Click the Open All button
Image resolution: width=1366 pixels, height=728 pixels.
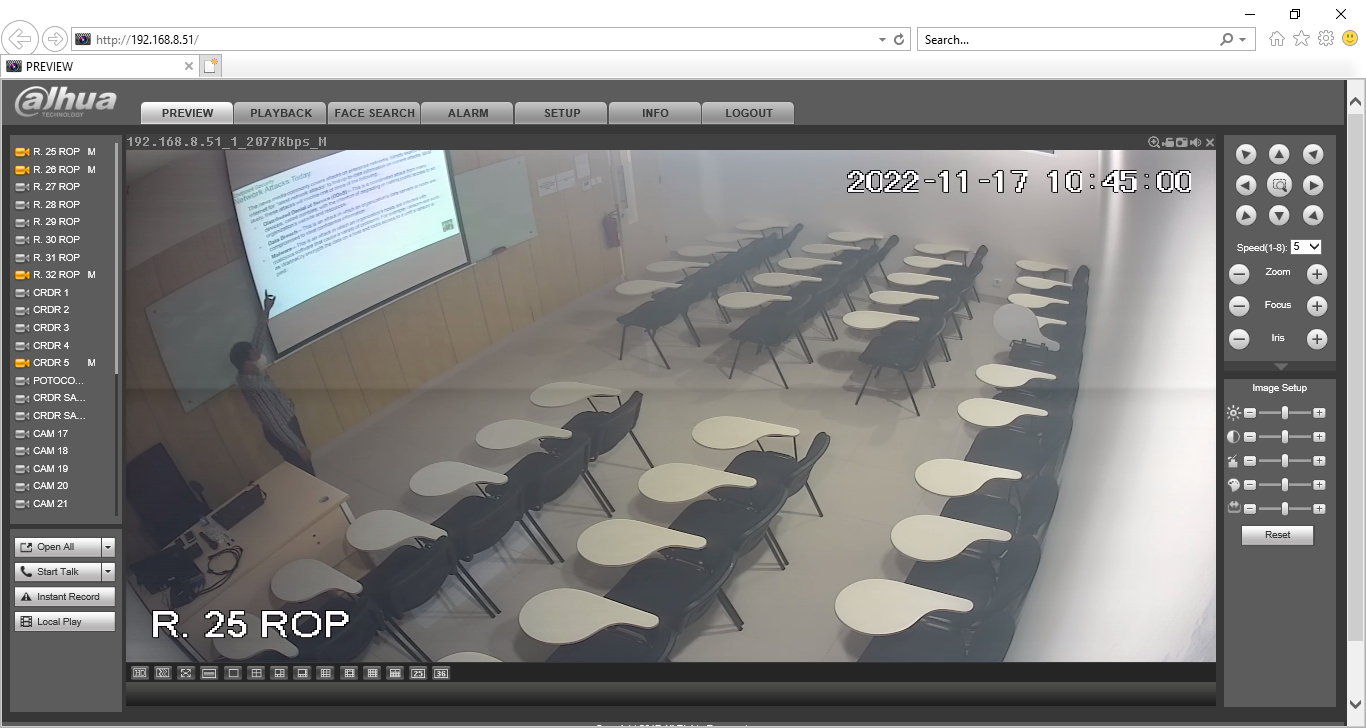(58, 547)
